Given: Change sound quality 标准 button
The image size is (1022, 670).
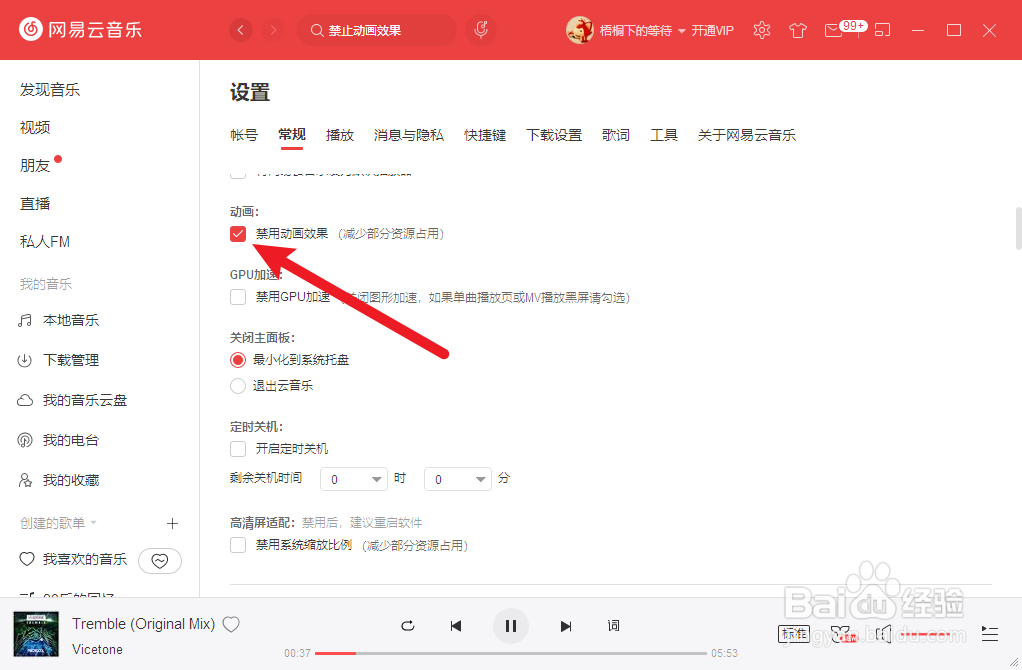Looking at the screenshot, I should click(794, 634).
